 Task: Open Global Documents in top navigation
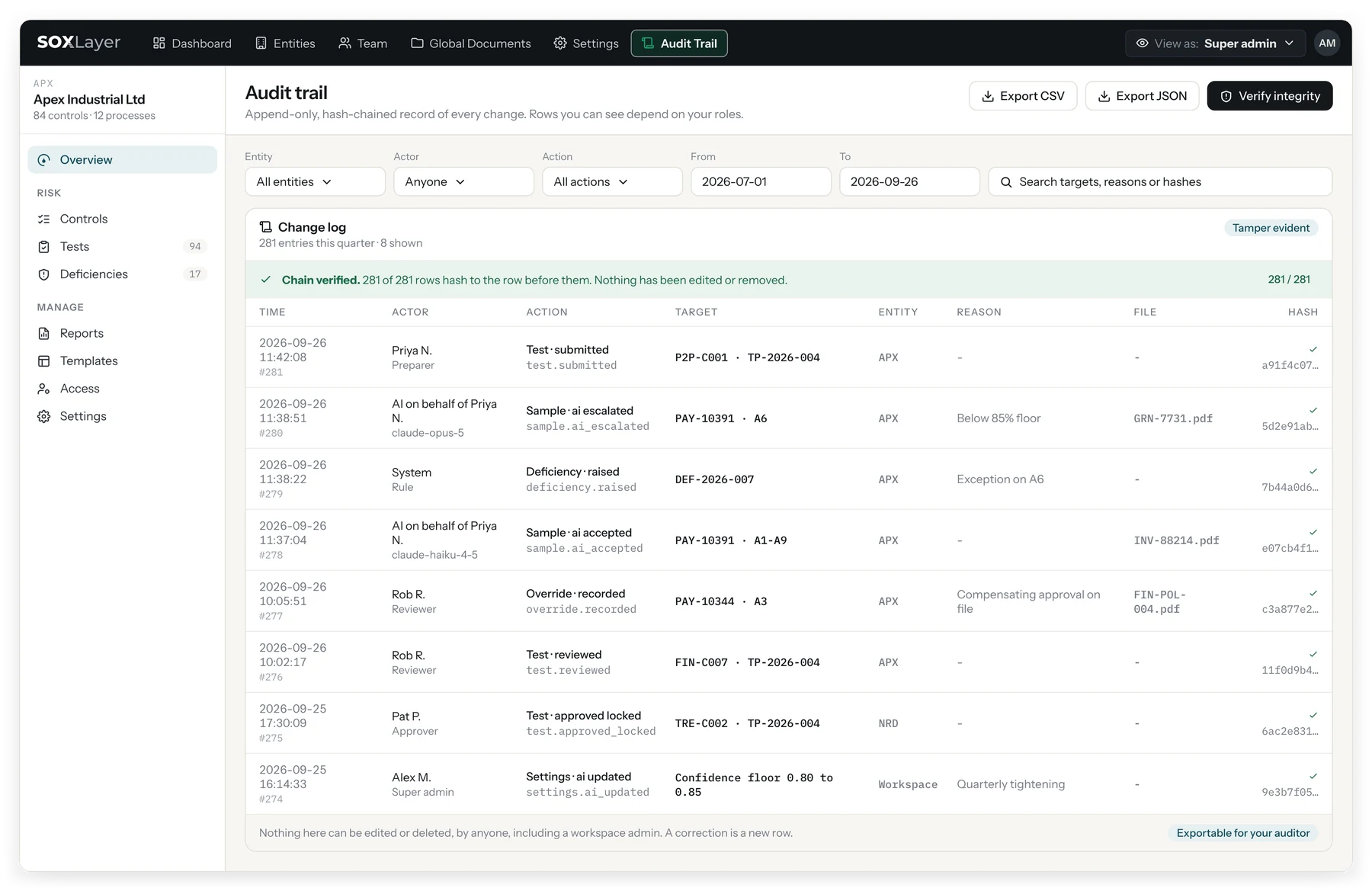[471, 43]
